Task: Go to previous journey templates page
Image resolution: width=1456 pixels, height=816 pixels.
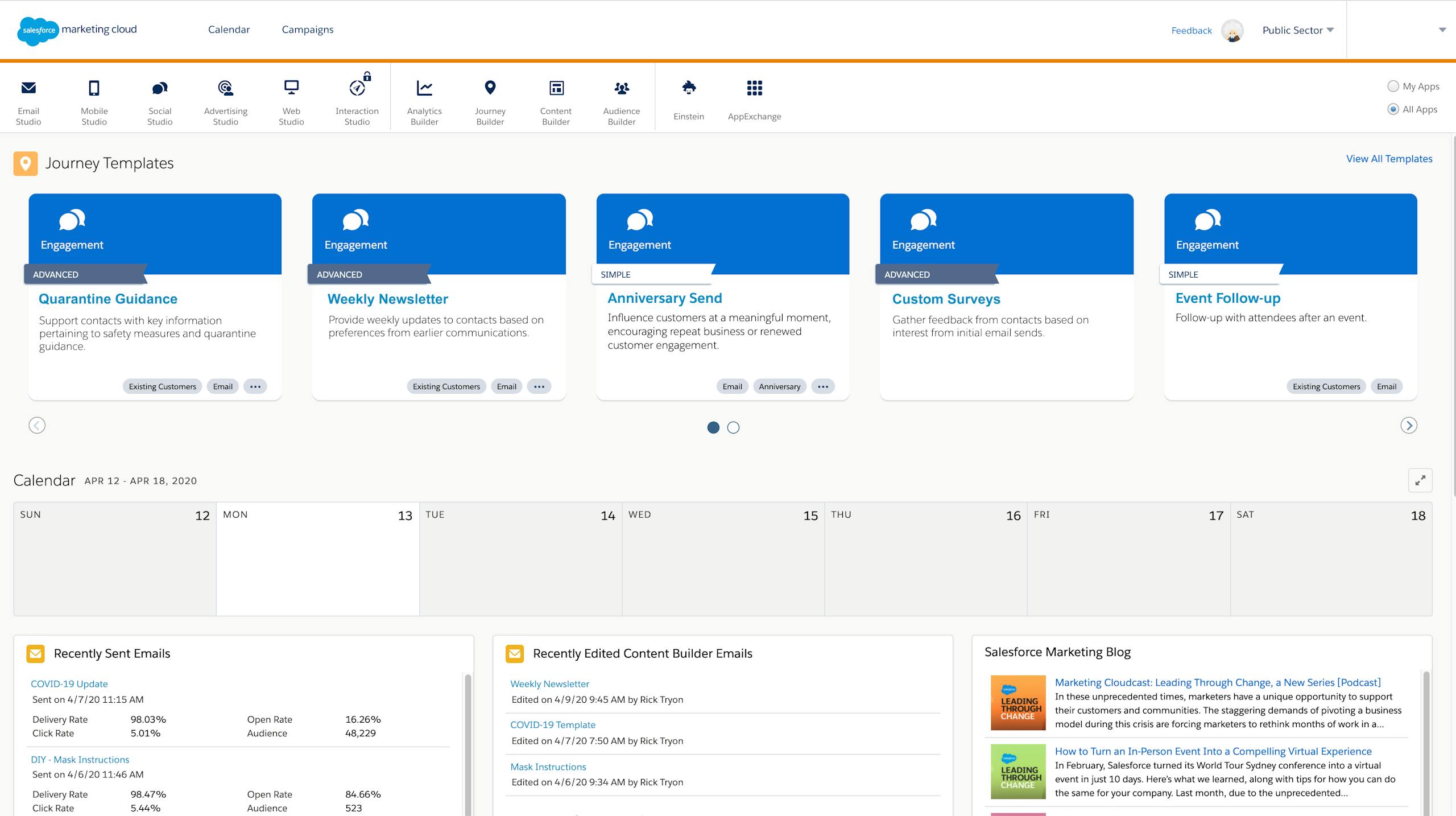Action: click(x=37, y=425)
